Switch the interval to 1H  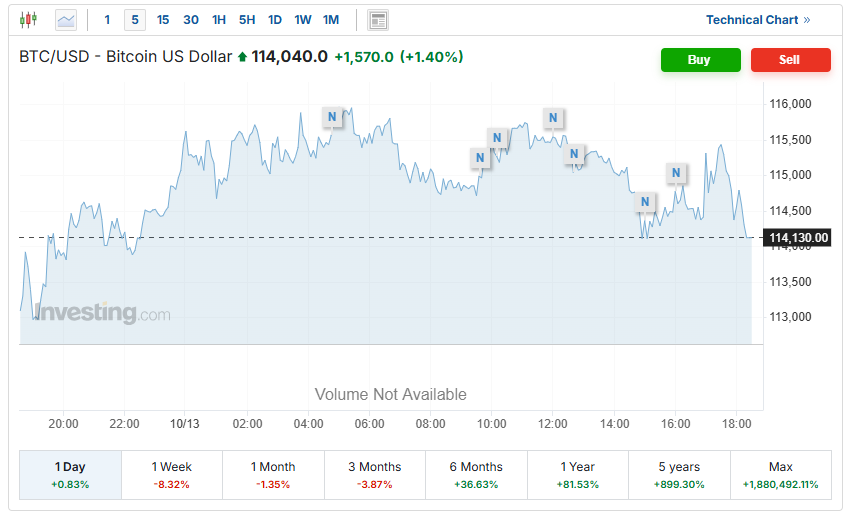click(x=219, y=20)
